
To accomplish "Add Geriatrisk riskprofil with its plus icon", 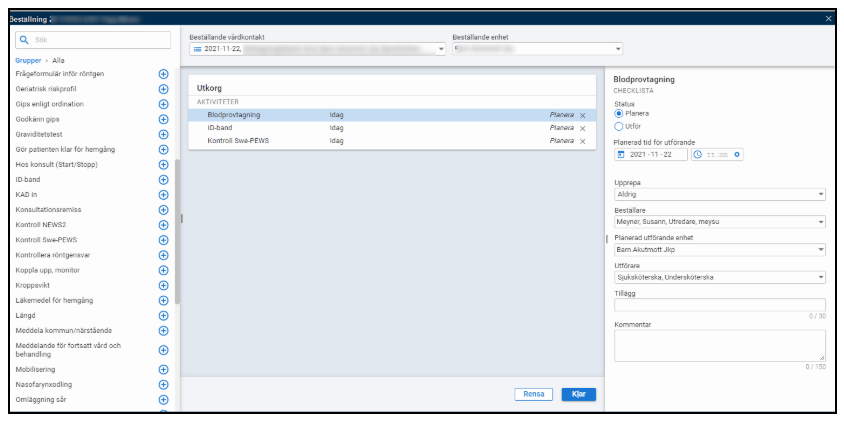I will [163, 89].
